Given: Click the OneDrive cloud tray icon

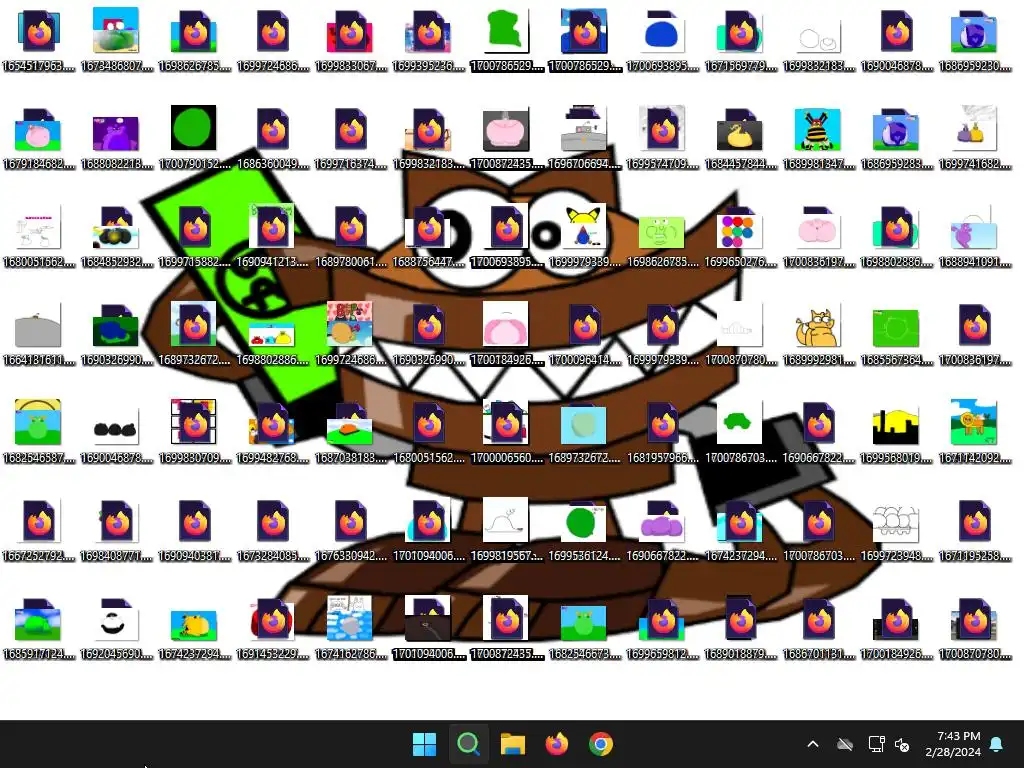Looking at the screenshot, I should (845, 744).
